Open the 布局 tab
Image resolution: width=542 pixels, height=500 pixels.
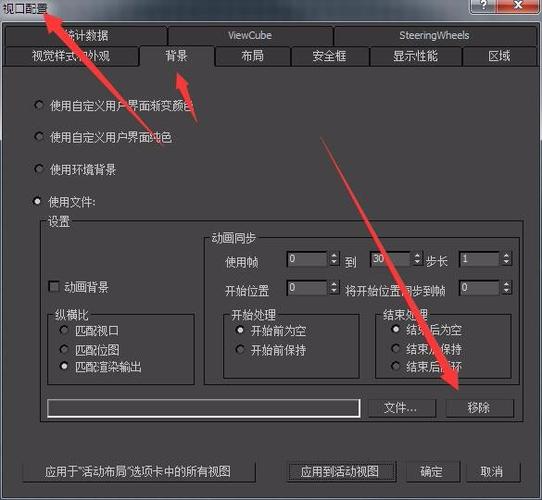click(252, 56)
